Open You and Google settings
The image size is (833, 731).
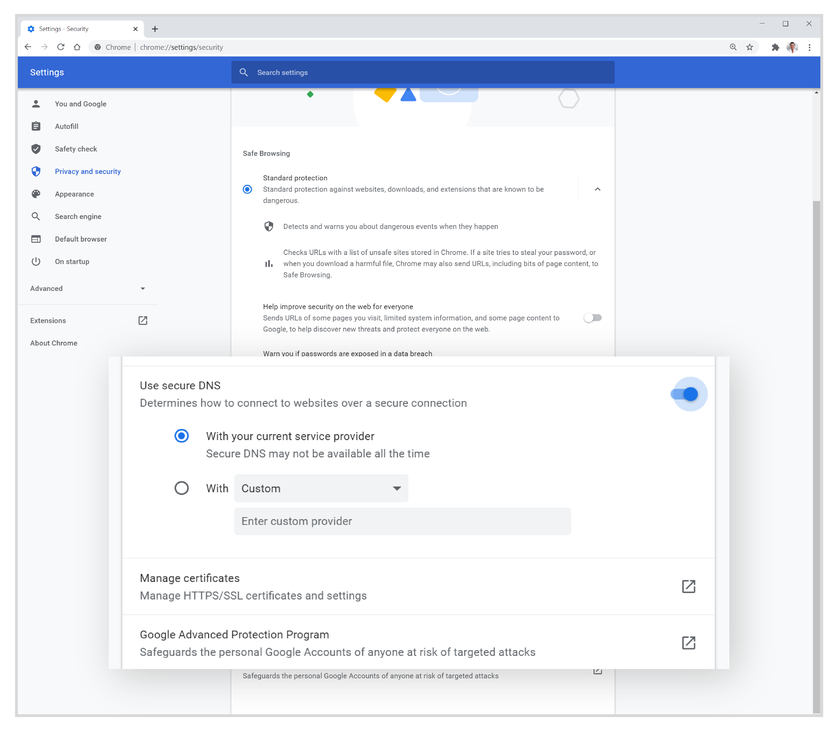(80, 104)
